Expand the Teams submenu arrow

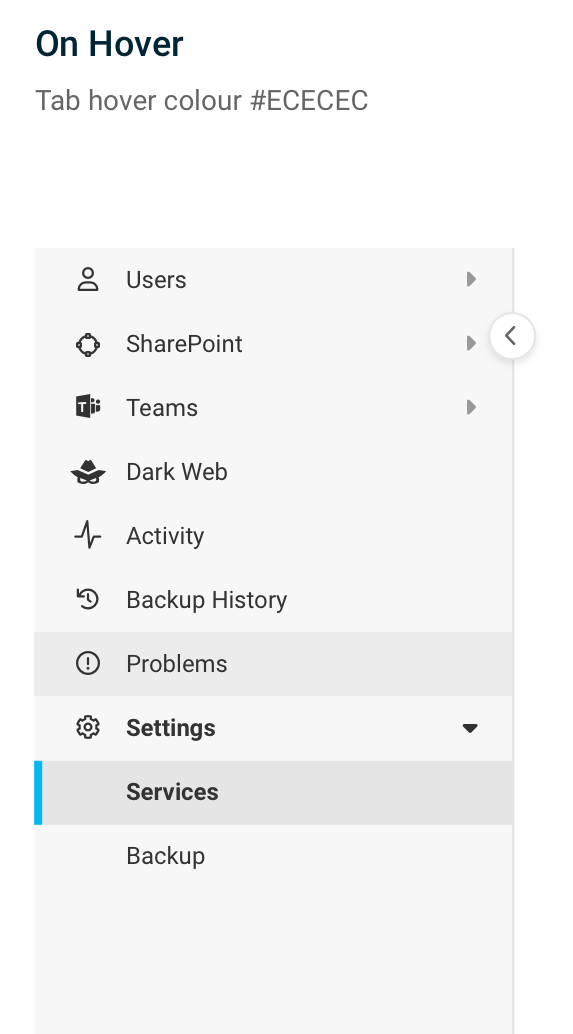pyautogui.click(x=471, y=408)
